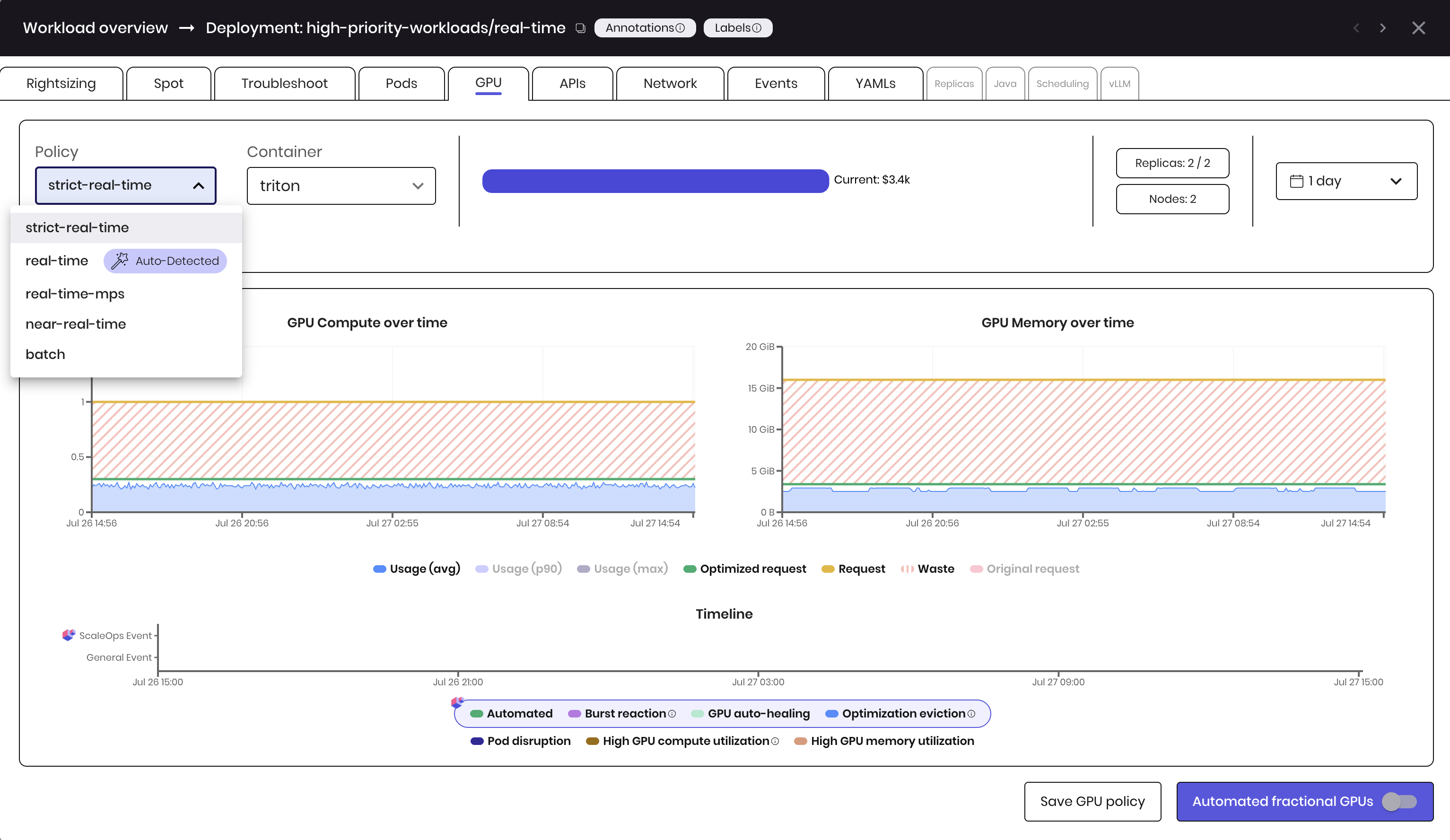Go to previous workload arrow
1450x840 pixels.
1356,27
